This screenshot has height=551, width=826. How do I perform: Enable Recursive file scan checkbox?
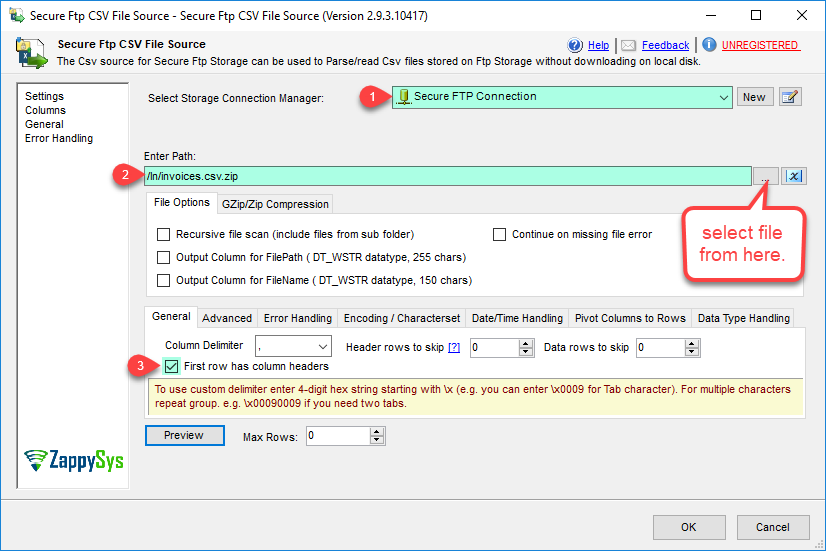tap(164, 234)
